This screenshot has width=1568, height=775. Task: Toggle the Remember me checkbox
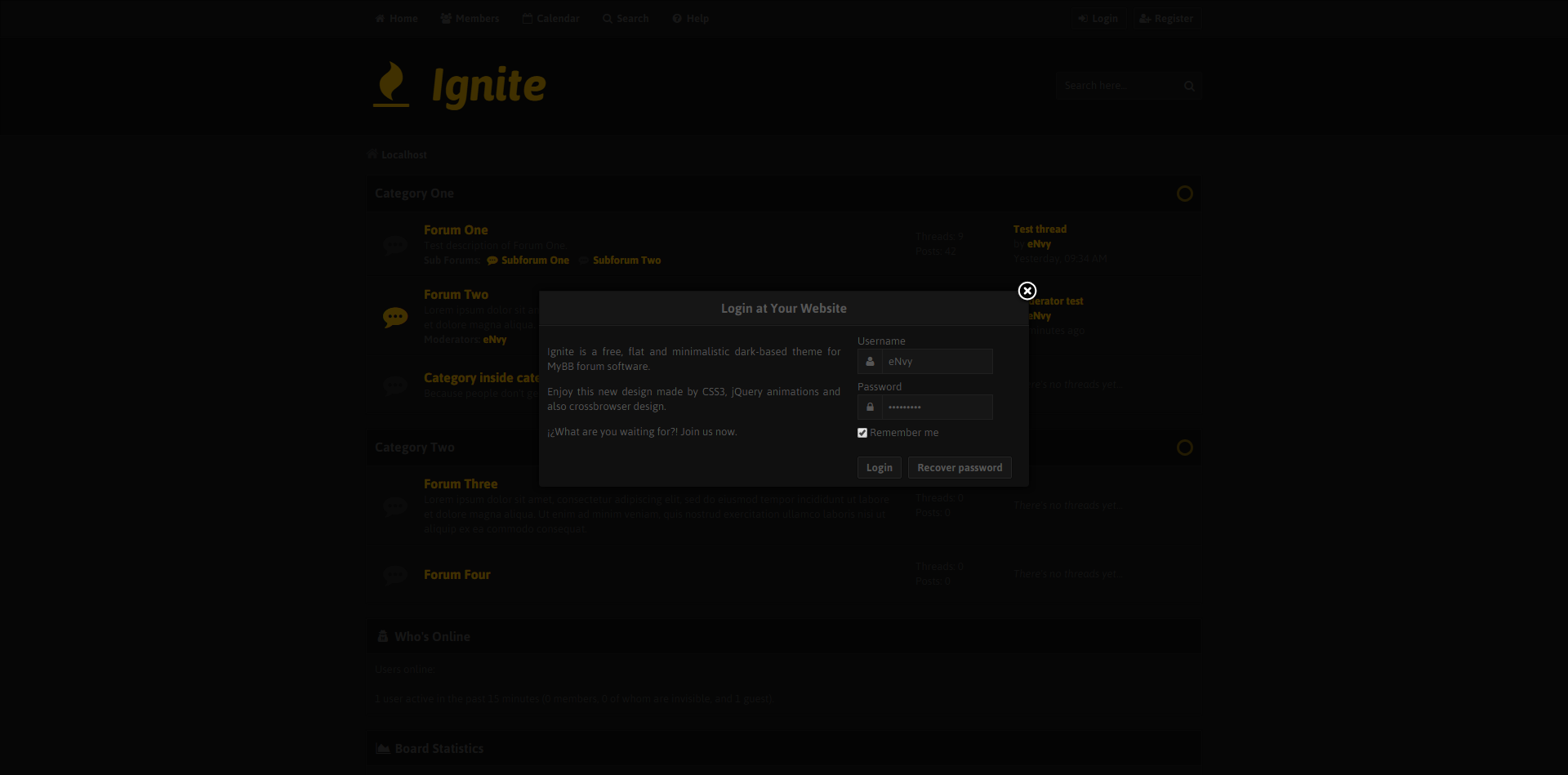click(862, 433)
